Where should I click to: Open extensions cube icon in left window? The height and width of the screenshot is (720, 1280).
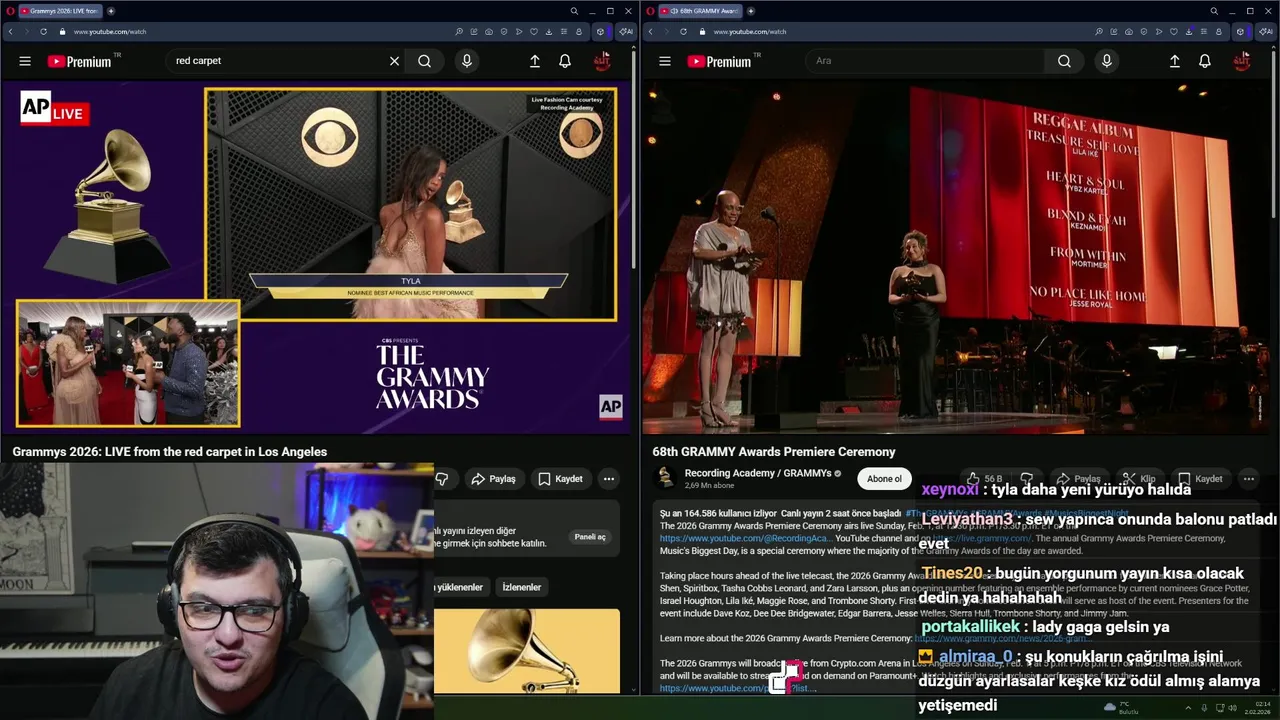pyautogui.click(x=600, y=32)
